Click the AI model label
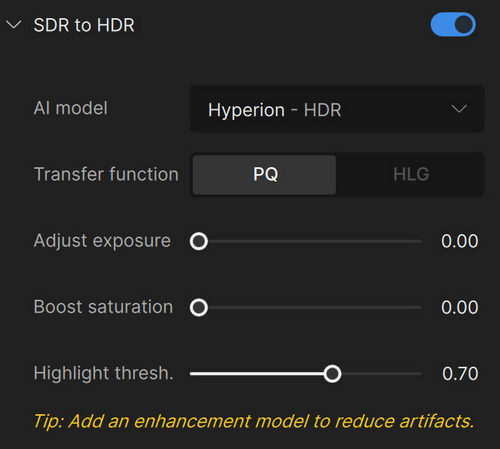The height and width of the screenshot is (449, 500). [x=70, y=108]
